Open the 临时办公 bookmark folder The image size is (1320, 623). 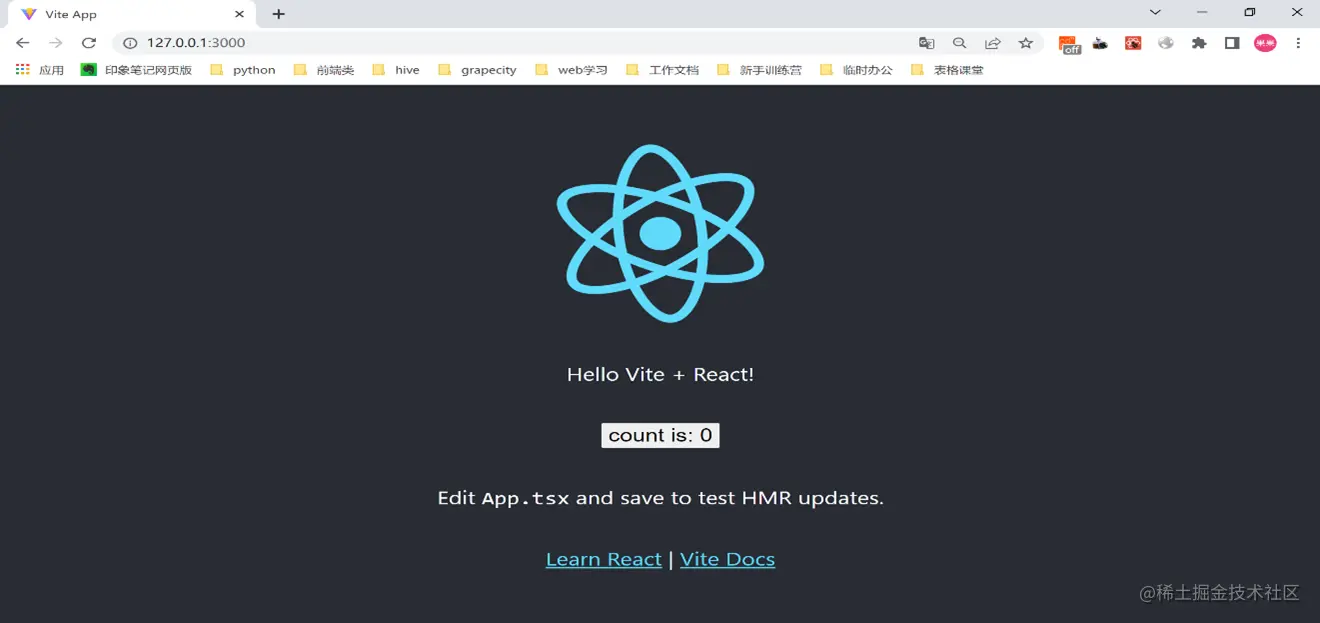[855, 70]
